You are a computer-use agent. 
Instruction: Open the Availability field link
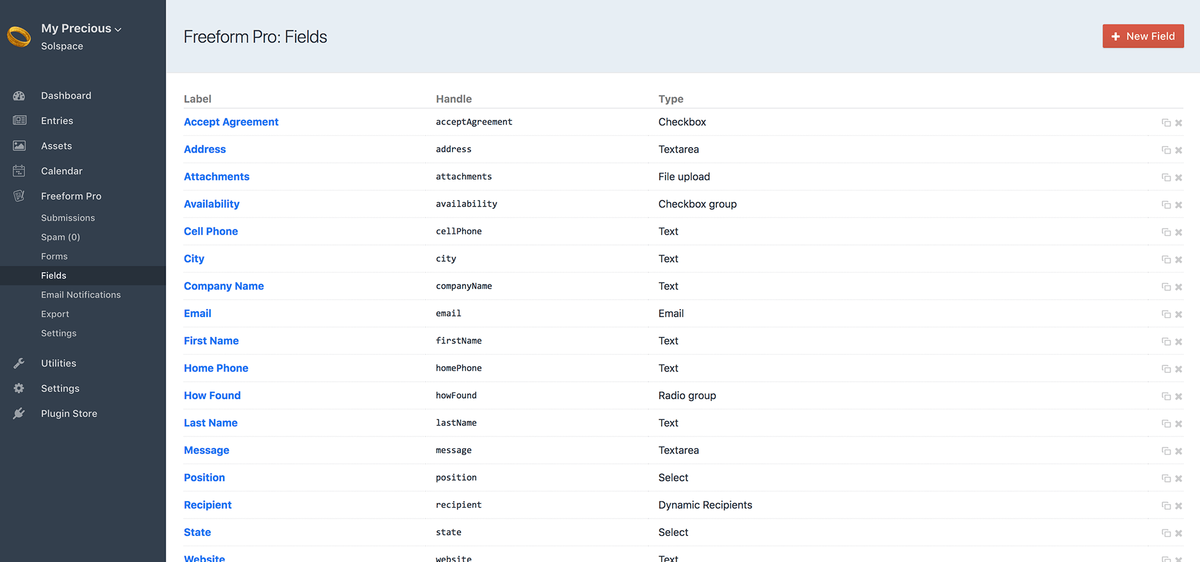[x=212, y=204]
